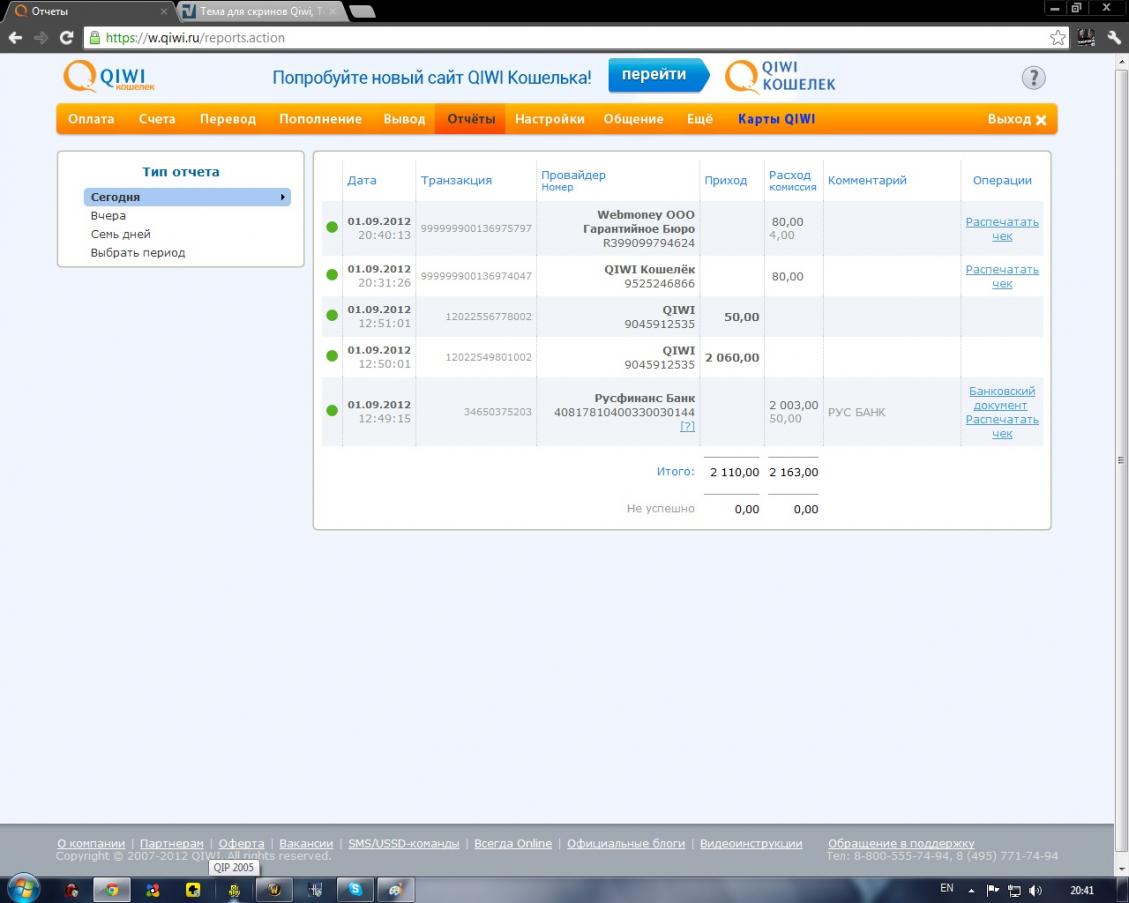
Task: Open the Отчёты tab
Action: coord(471,119)
